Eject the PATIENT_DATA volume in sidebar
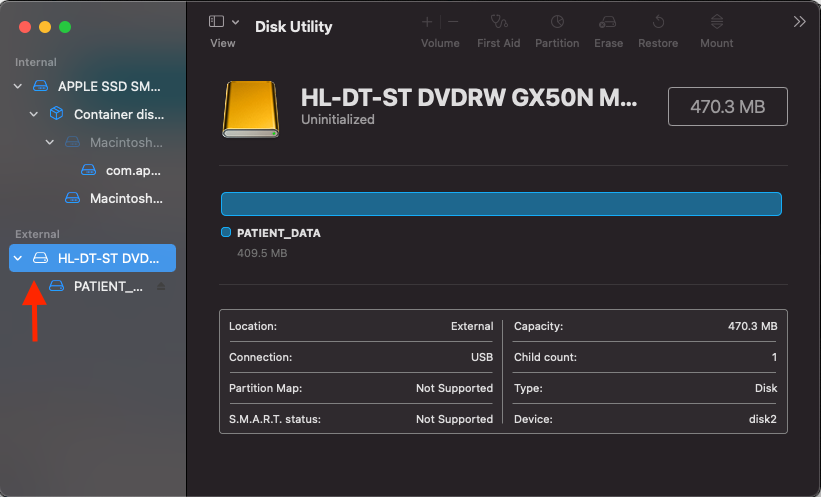 coord(161,287)
